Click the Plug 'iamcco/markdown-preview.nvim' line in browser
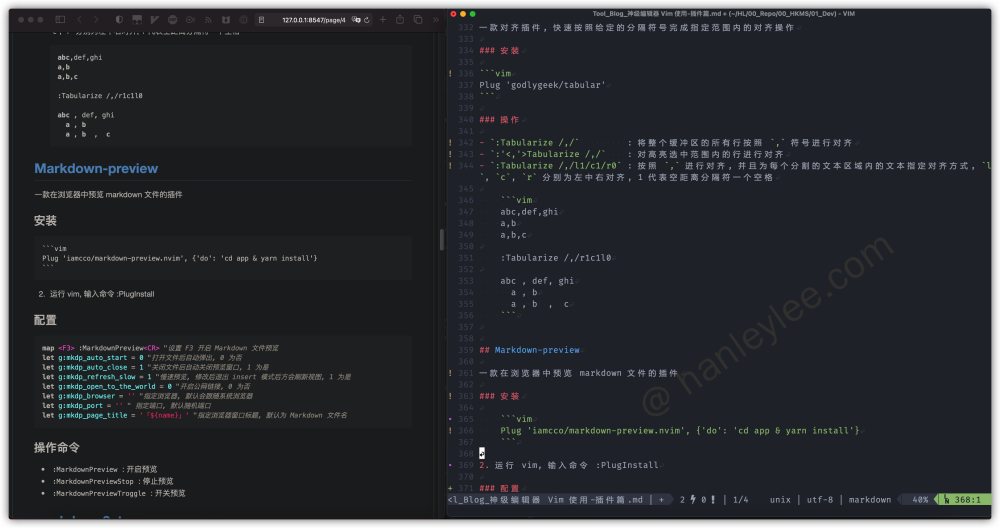Viewport: 1000px width, 528px height. [179, 258]
